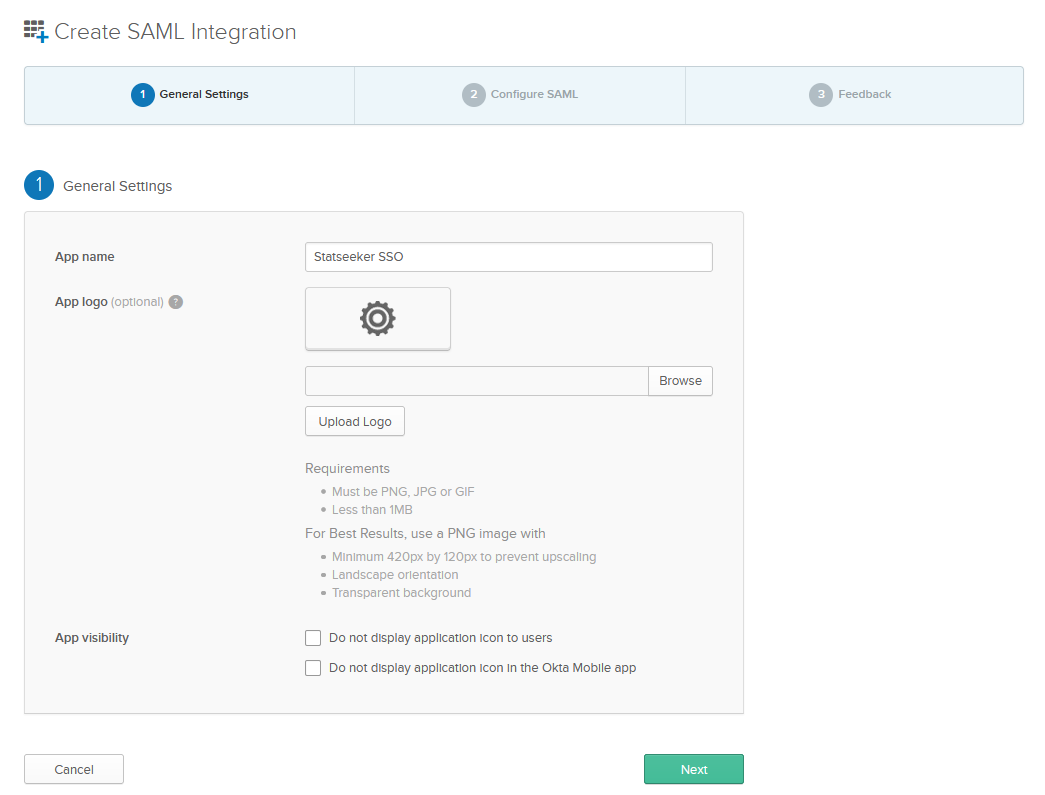Viewport: 1045px width, 795px height.
Task: Click 'For Best Results, use a PNG image with'
Action: click(425, 533)
